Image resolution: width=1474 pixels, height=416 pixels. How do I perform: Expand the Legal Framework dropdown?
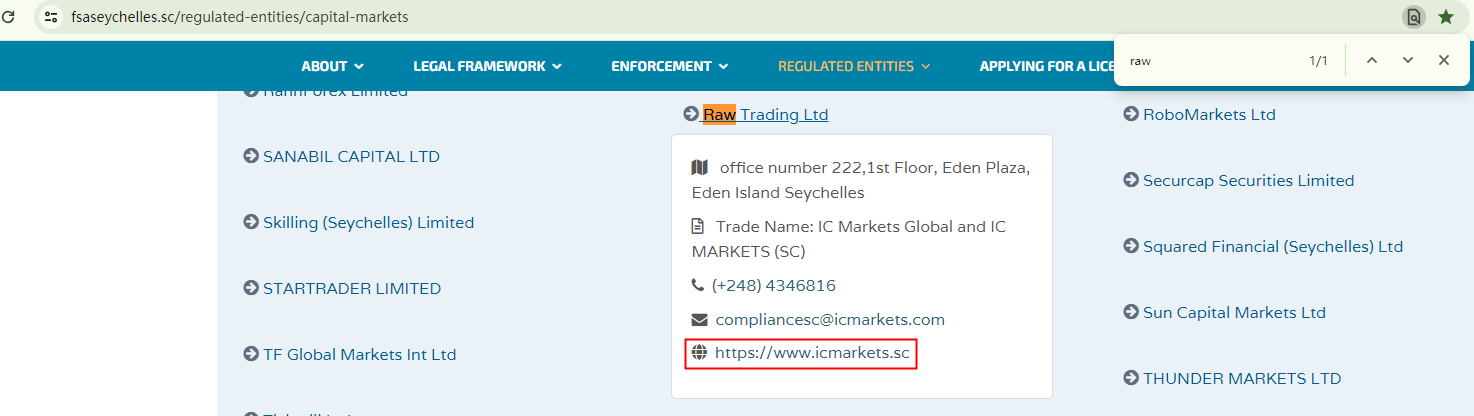tap(487, 66)
